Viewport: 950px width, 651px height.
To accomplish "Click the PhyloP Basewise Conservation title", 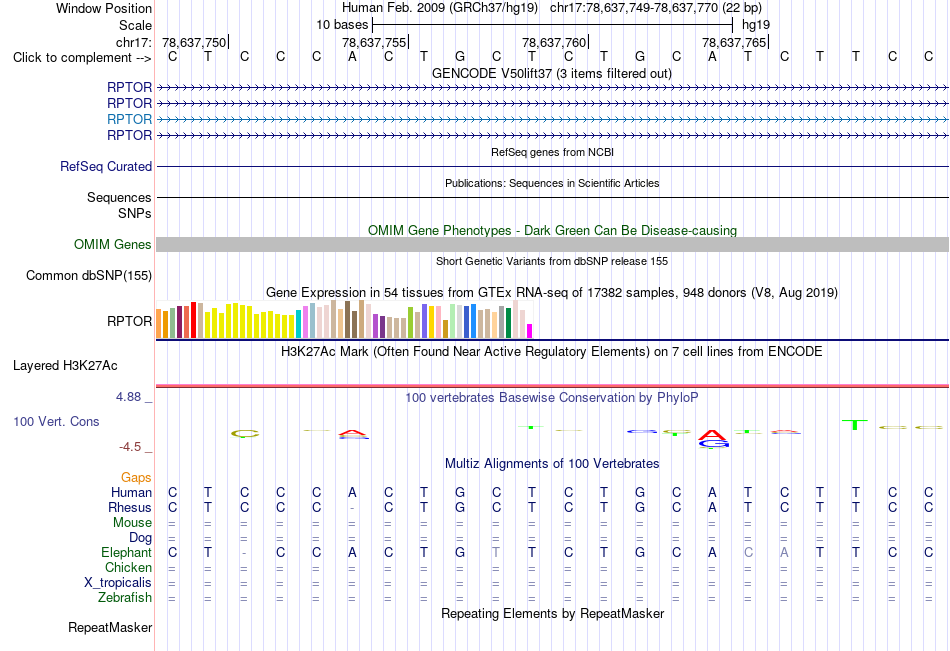I will click(551, 398).
